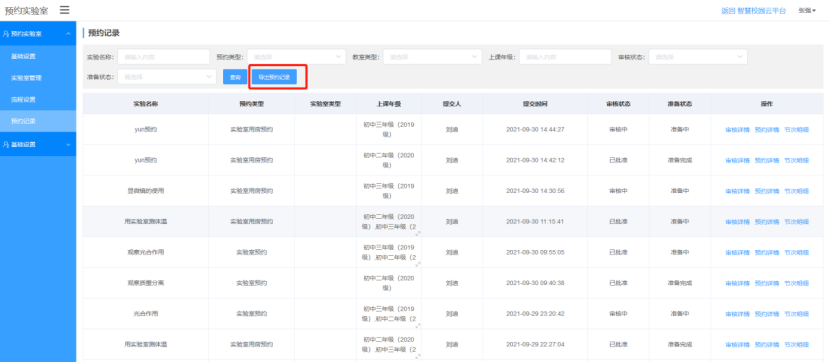
Task: Open 审核详情 for the 09:55:05 record
Action: coord(737,252)
